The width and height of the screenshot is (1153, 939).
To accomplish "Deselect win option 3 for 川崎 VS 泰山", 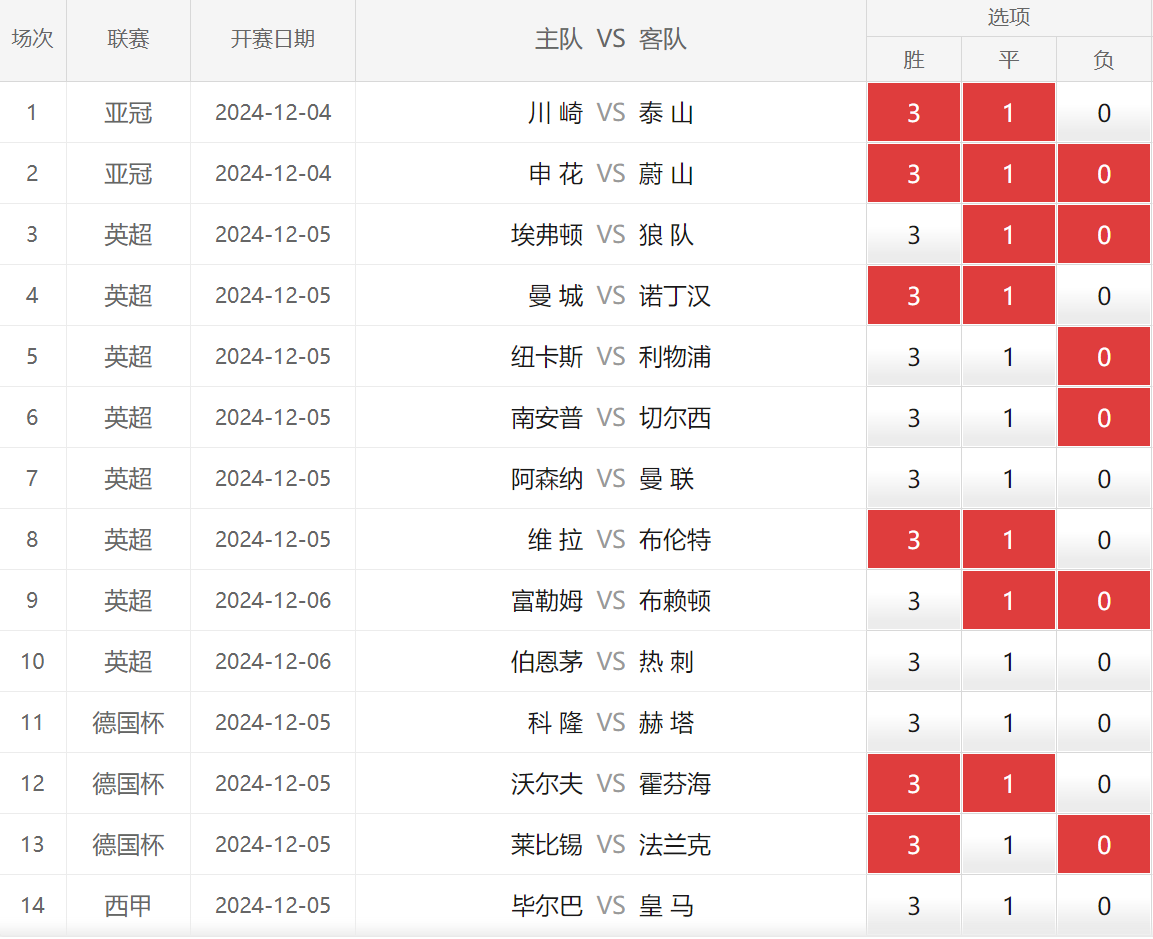I will point(913,113).
